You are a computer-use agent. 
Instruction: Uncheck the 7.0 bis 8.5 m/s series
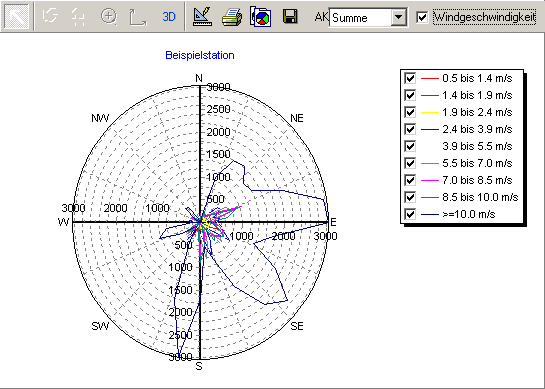410,180
